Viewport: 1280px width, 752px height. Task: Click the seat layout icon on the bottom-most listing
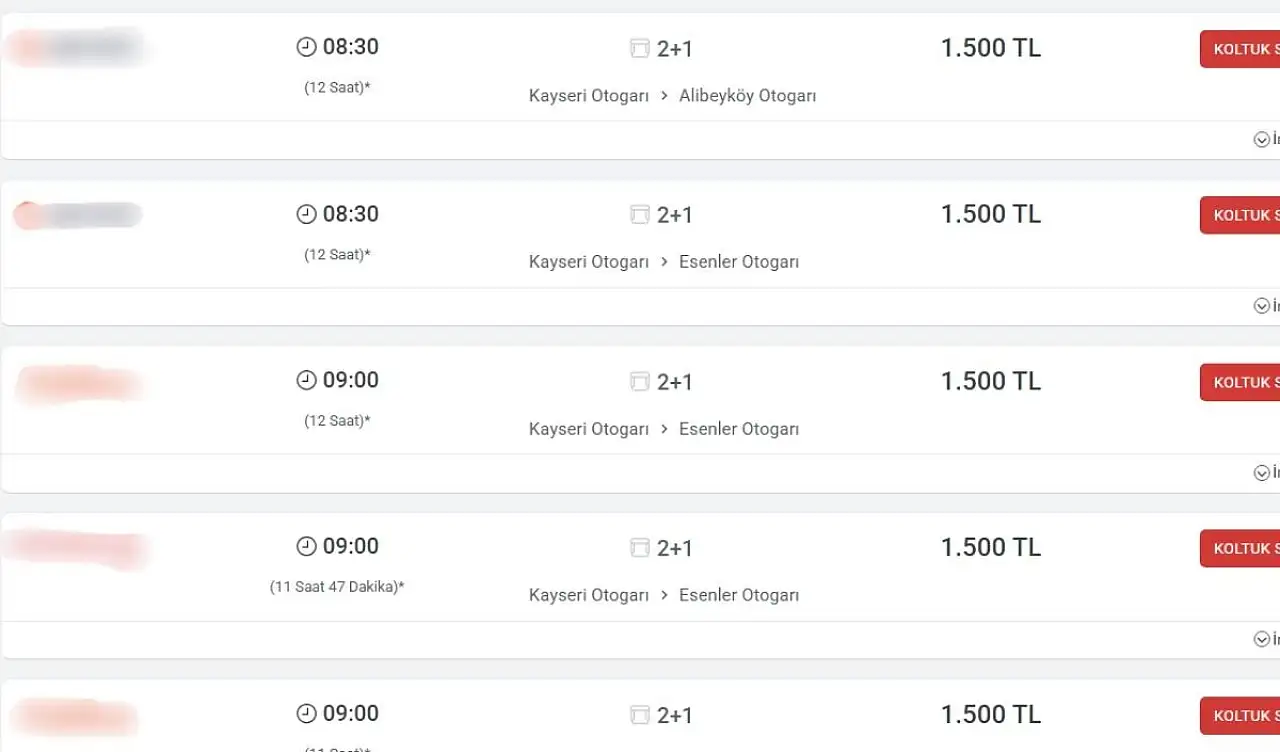(640, 715)
